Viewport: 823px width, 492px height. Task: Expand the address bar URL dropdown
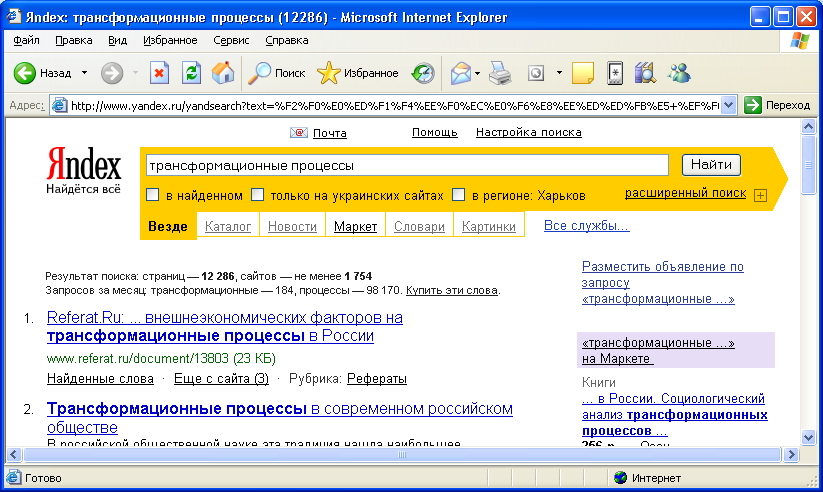tap(728, 106)
